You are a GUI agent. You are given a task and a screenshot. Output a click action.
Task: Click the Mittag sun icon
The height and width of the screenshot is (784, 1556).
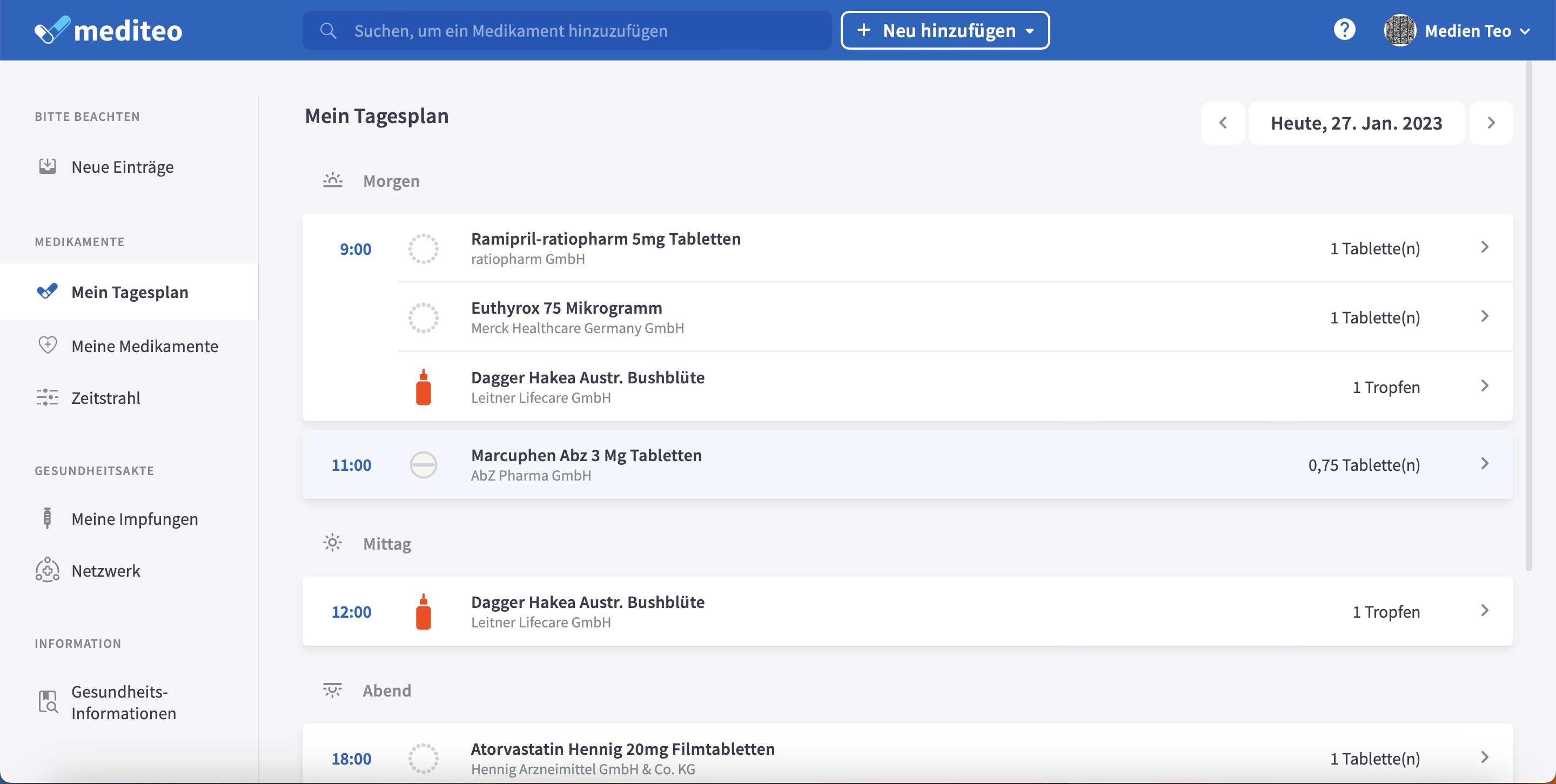tap(332, 543)
